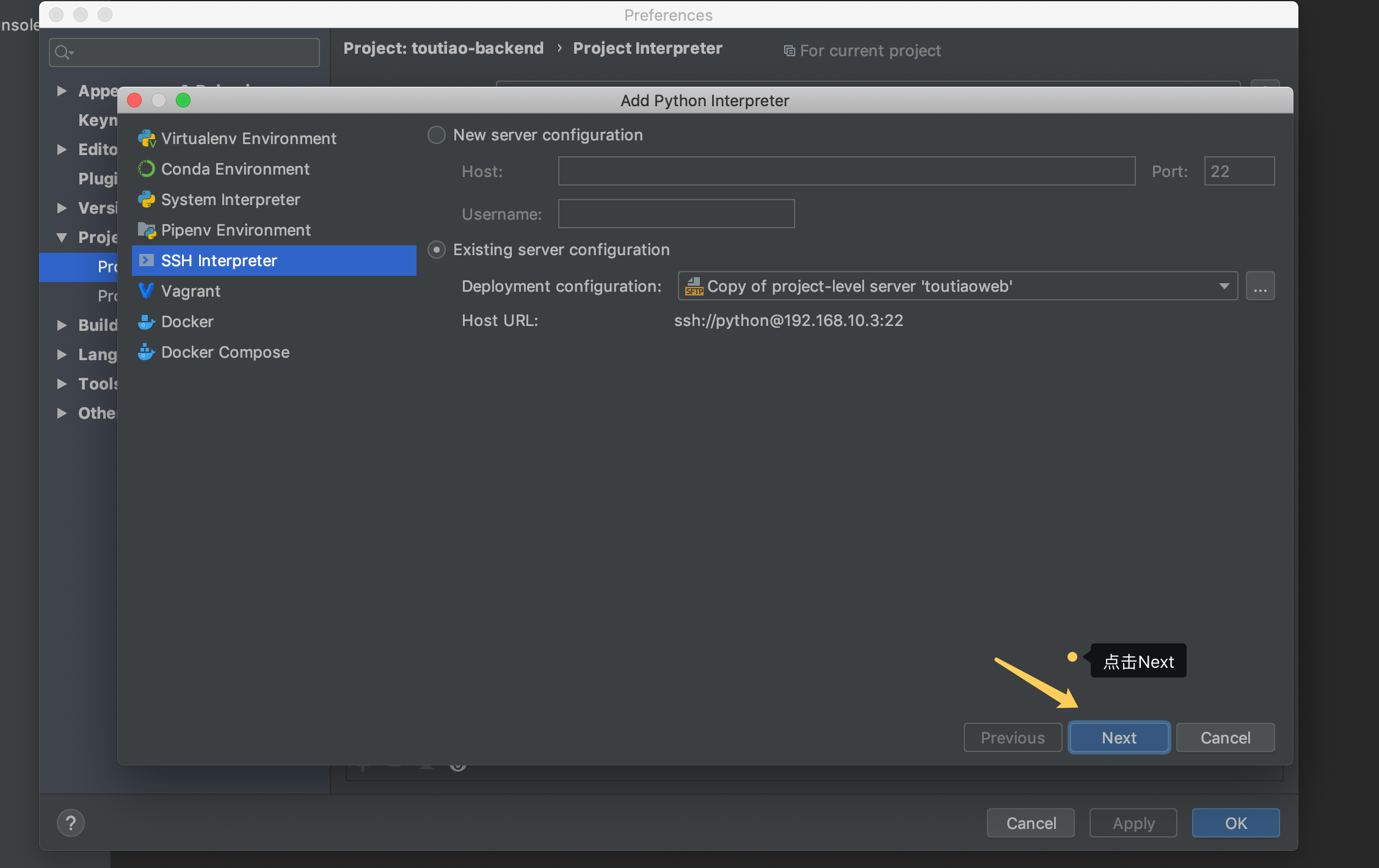The height and width of the screenshot is (868, 1379).
Task: Open Deployment configuration dropdown
Action: point(957,286)
